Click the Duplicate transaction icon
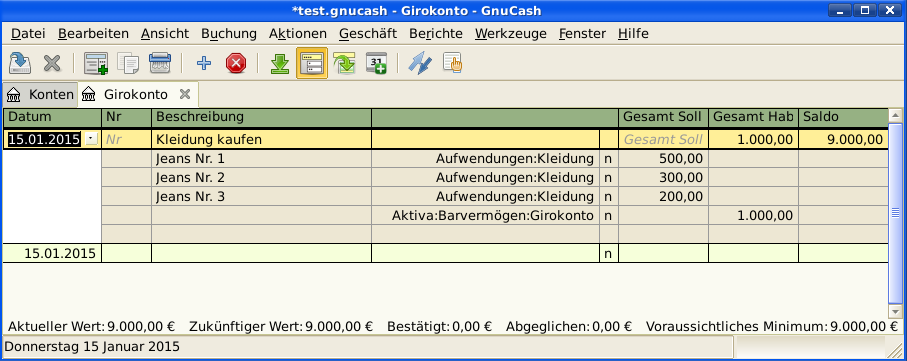Viewport: 907px width, 361px height. coord(128,63)
